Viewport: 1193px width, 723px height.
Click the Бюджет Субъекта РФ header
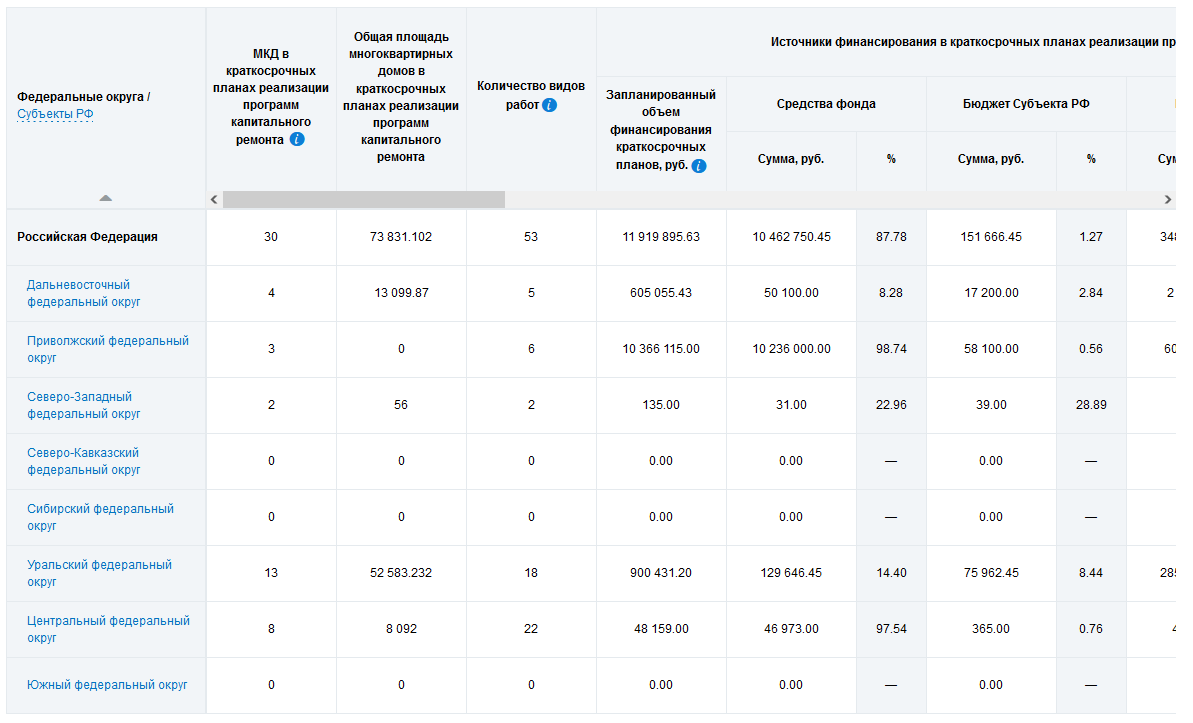tap(1026, 104)
